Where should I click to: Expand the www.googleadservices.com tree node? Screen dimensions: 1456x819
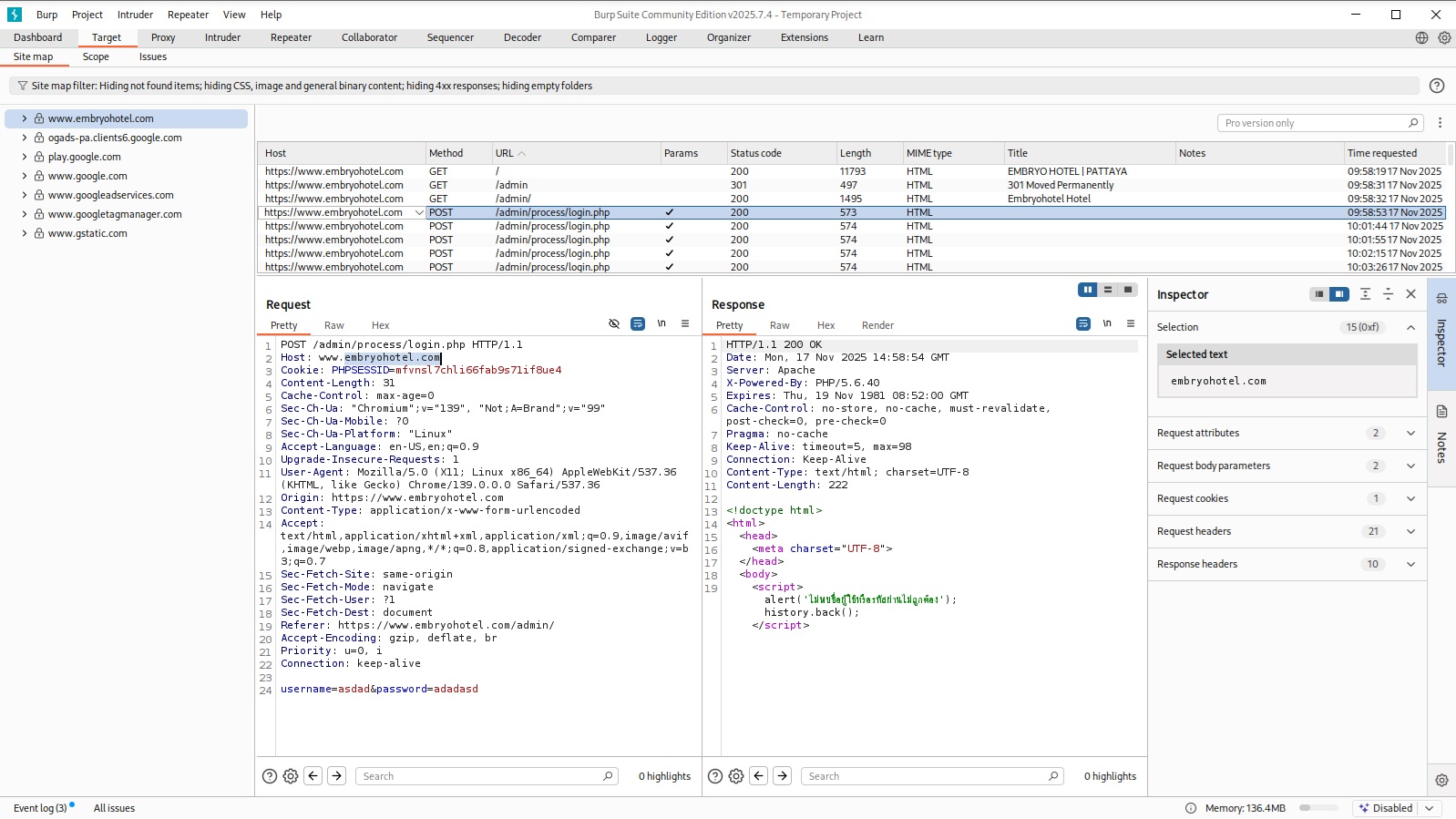[25, 195]
